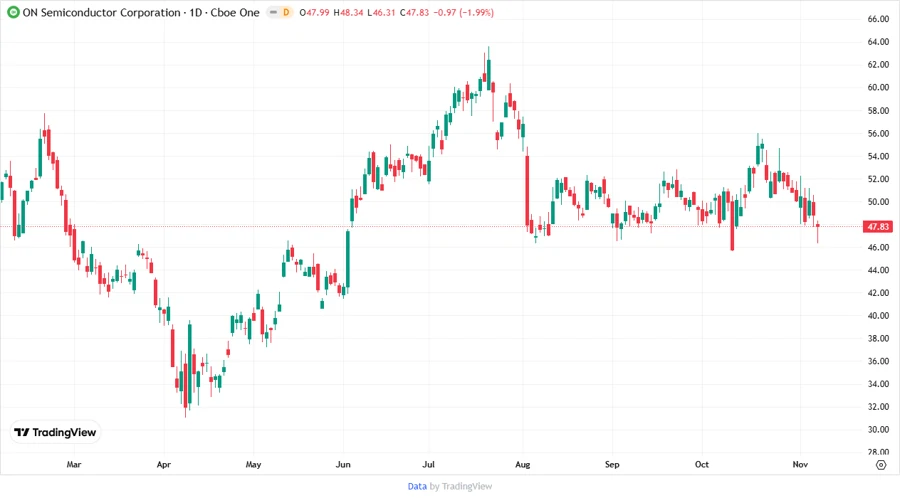Click the Nov label on time axis
Screen dimensions: 900x498
(x=800, y=464)
